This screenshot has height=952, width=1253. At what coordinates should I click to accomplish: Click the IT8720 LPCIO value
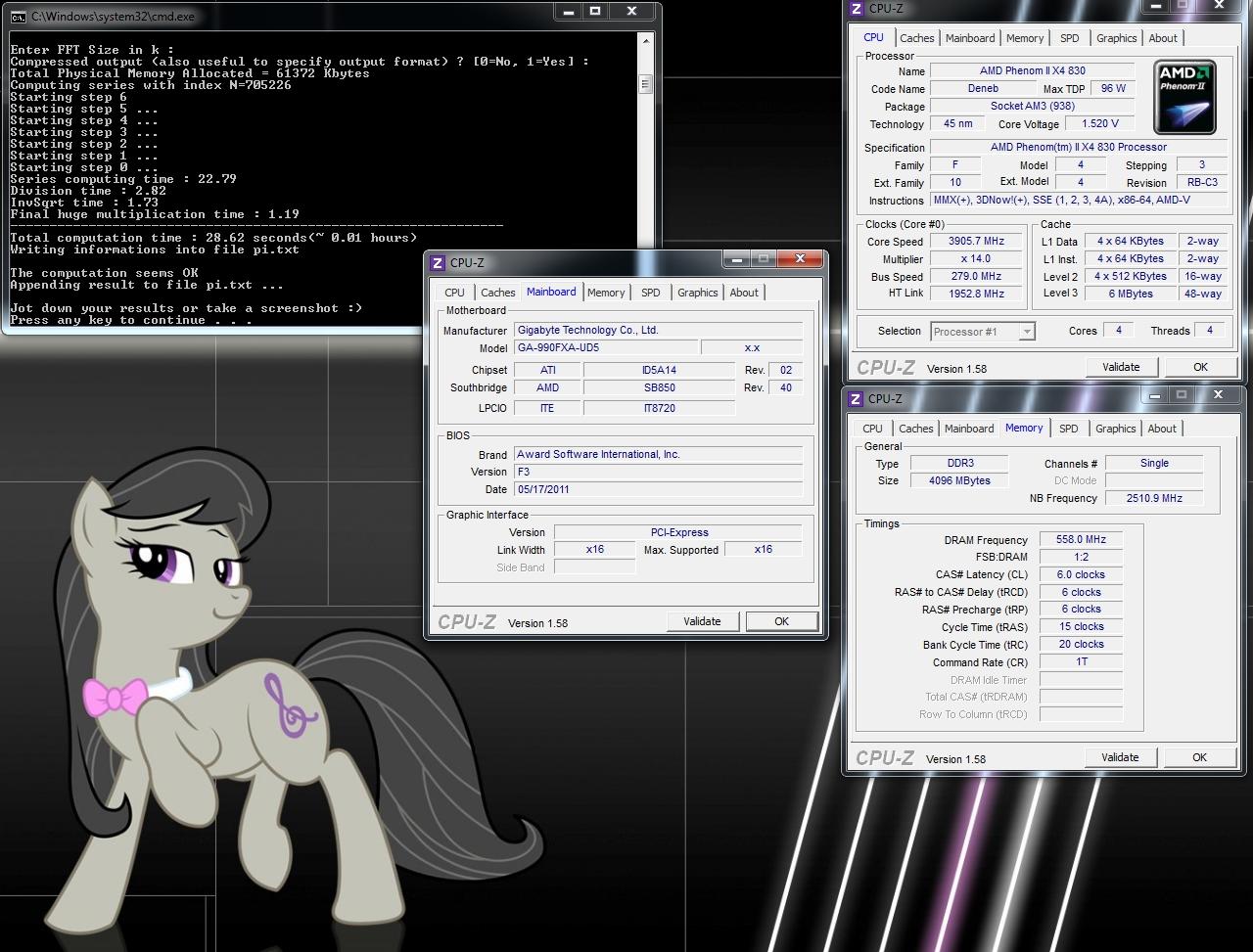point(659,408)
